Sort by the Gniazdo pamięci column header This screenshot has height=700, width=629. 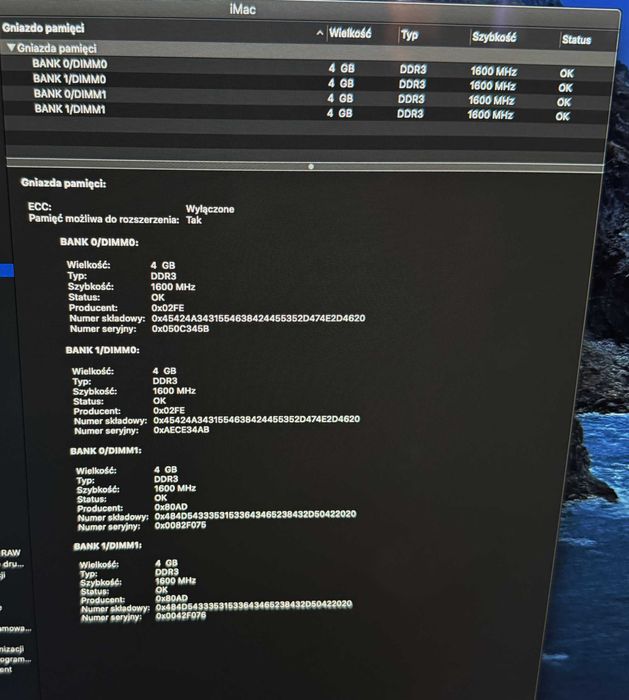coord(43,28)
